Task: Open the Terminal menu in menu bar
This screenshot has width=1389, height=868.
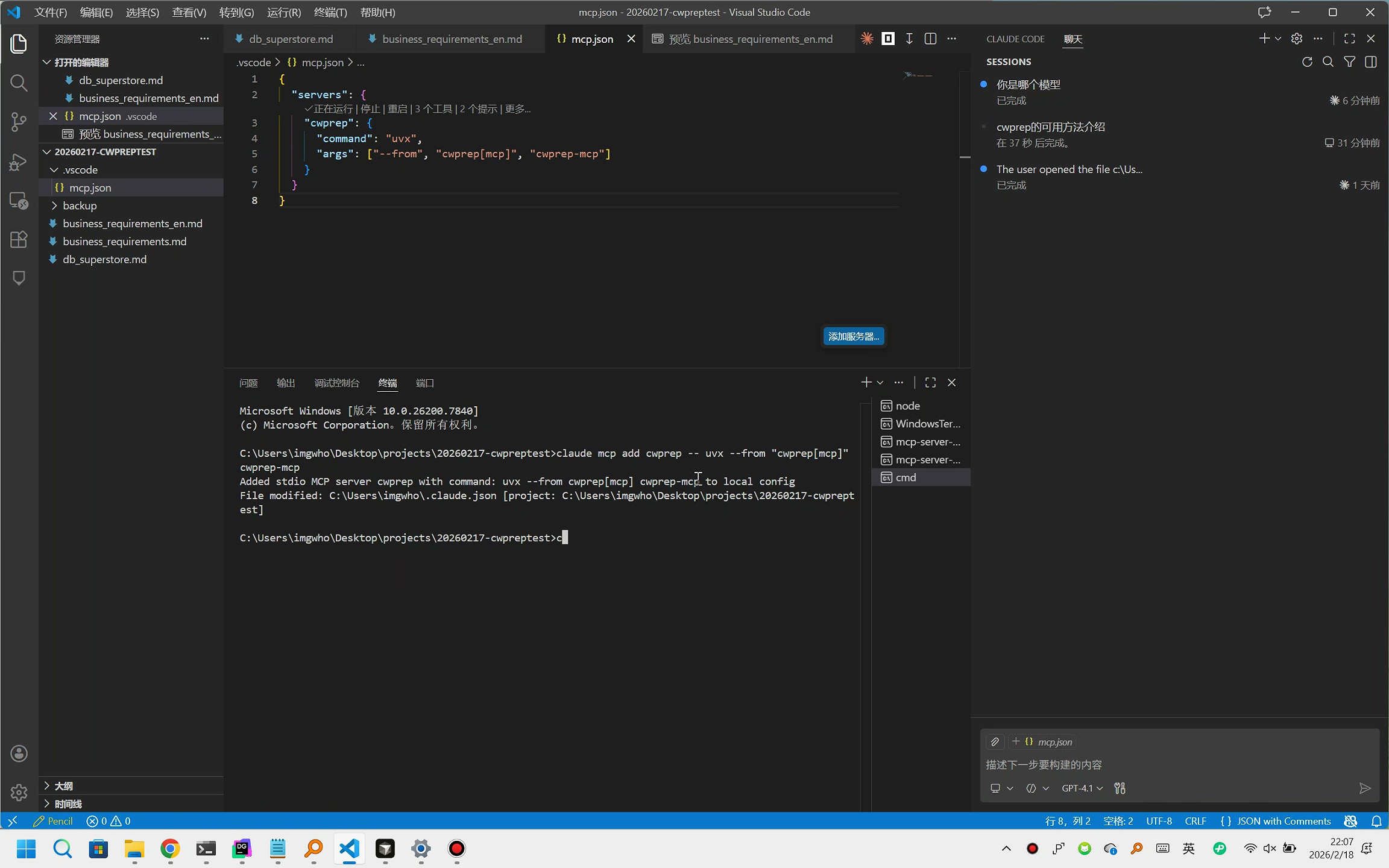Action: (x=330, y=12)
